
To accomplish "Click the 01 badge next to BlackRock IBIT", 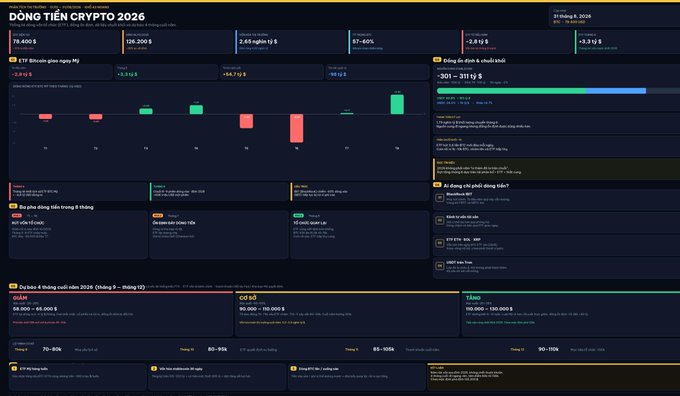I will point(439,197).
